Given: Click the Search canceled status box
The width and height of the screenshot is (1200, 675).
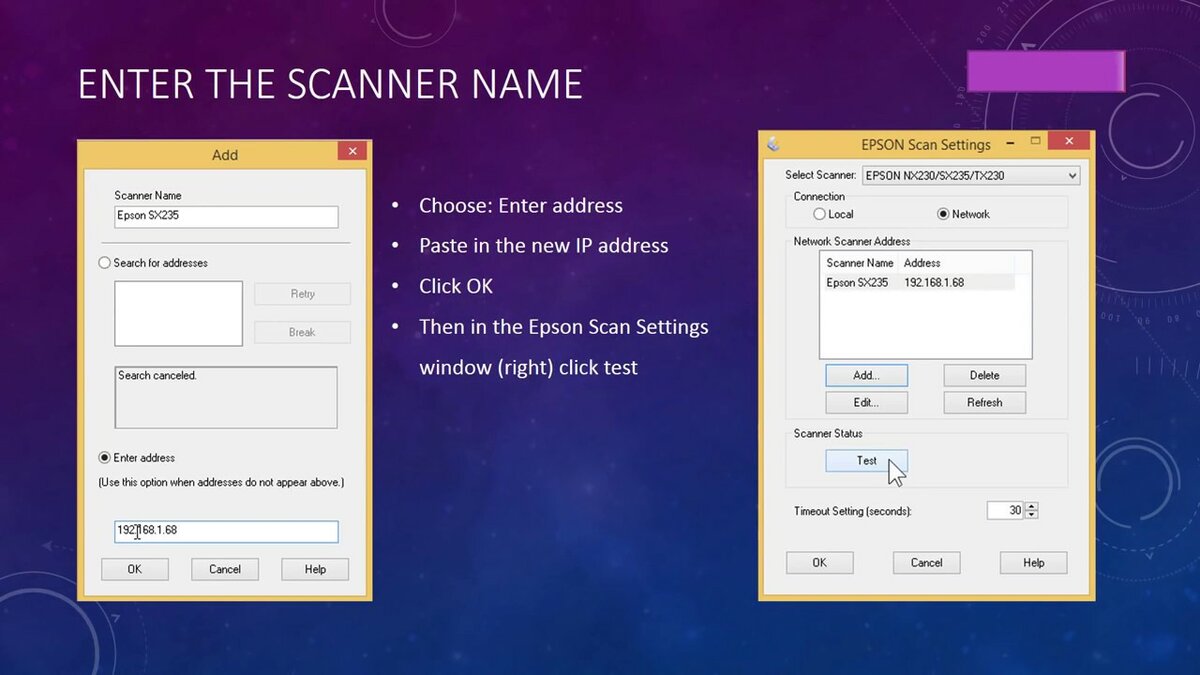Looking at the screenshot, I should (x=226, y=397).
